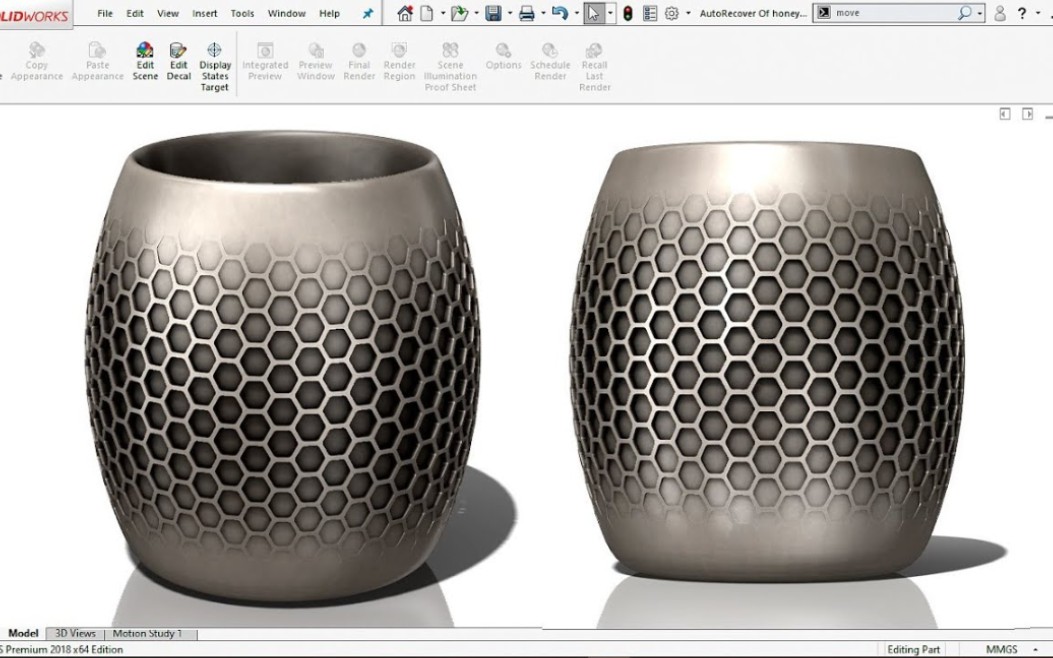This screenshot has height=658, width=1053.
Task: Open the Insert menu
Action: (x=204, y=13)
